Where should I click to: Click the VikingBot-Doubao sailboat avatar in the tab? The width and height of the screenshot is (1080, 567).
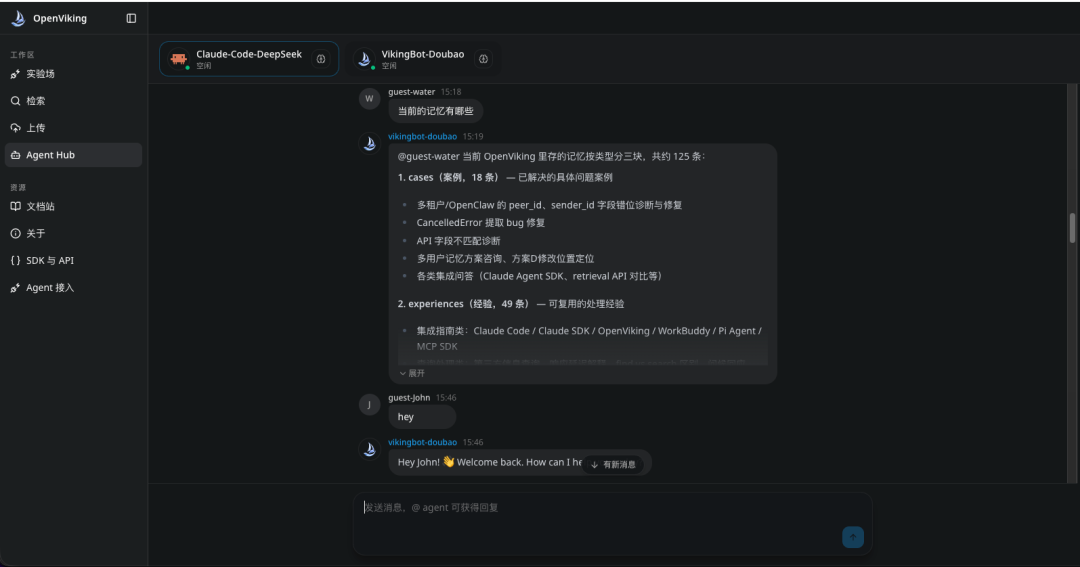(x=365, y=59)
